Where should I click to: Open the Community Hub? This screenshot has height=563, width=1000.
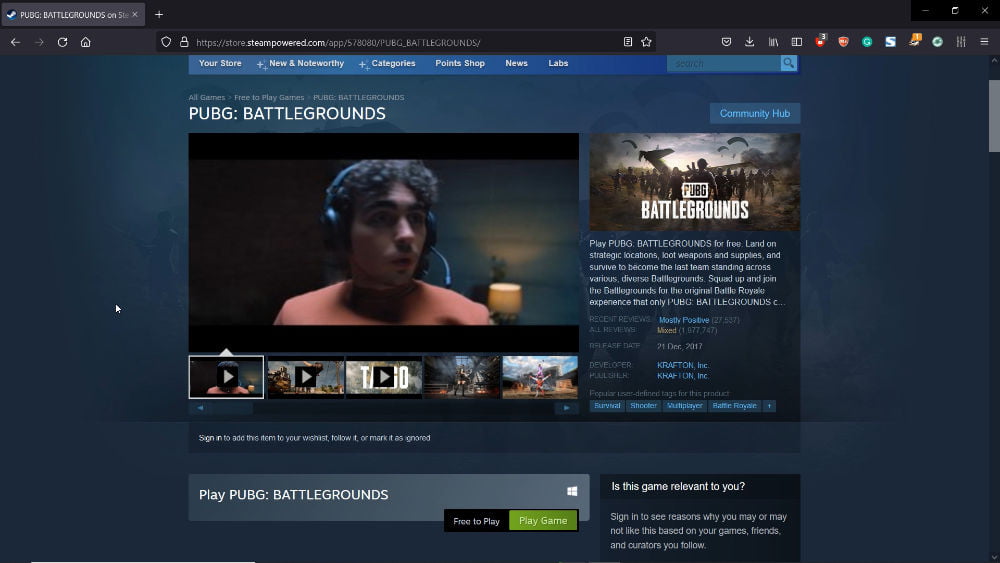tap(754, 113)
